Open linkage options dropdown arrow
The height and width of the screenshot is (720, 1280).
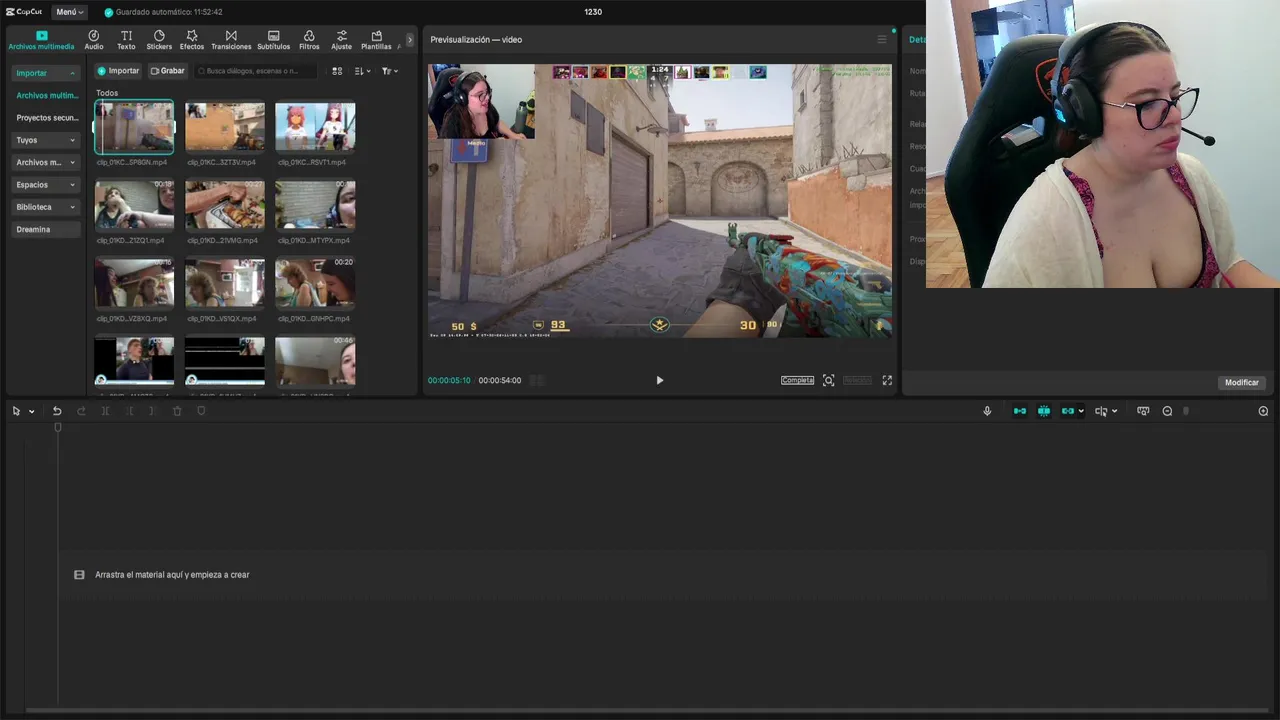click(x=1081, y=411)
